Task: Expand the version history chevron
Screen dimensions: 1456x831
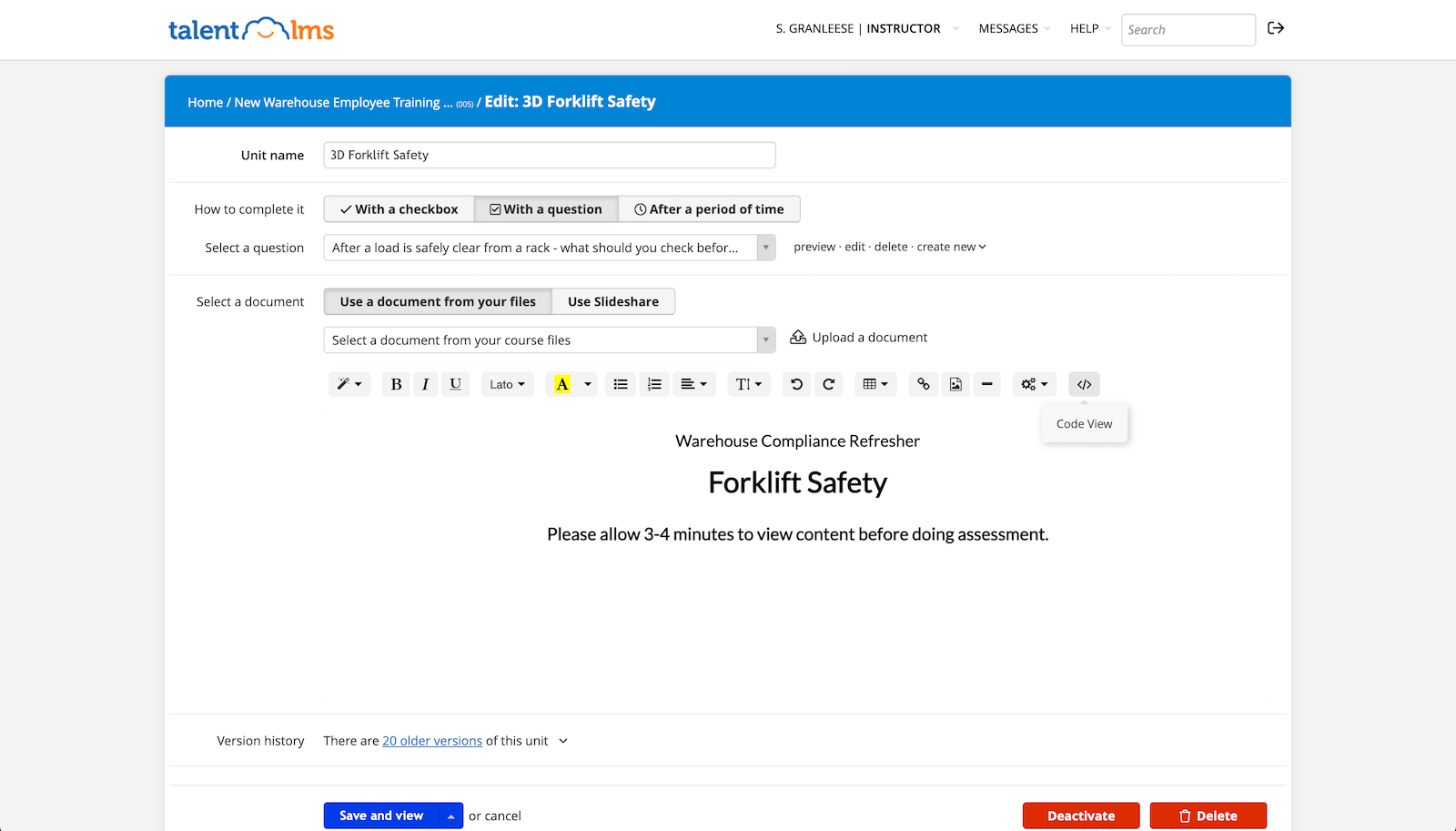Action: (563, 741)
